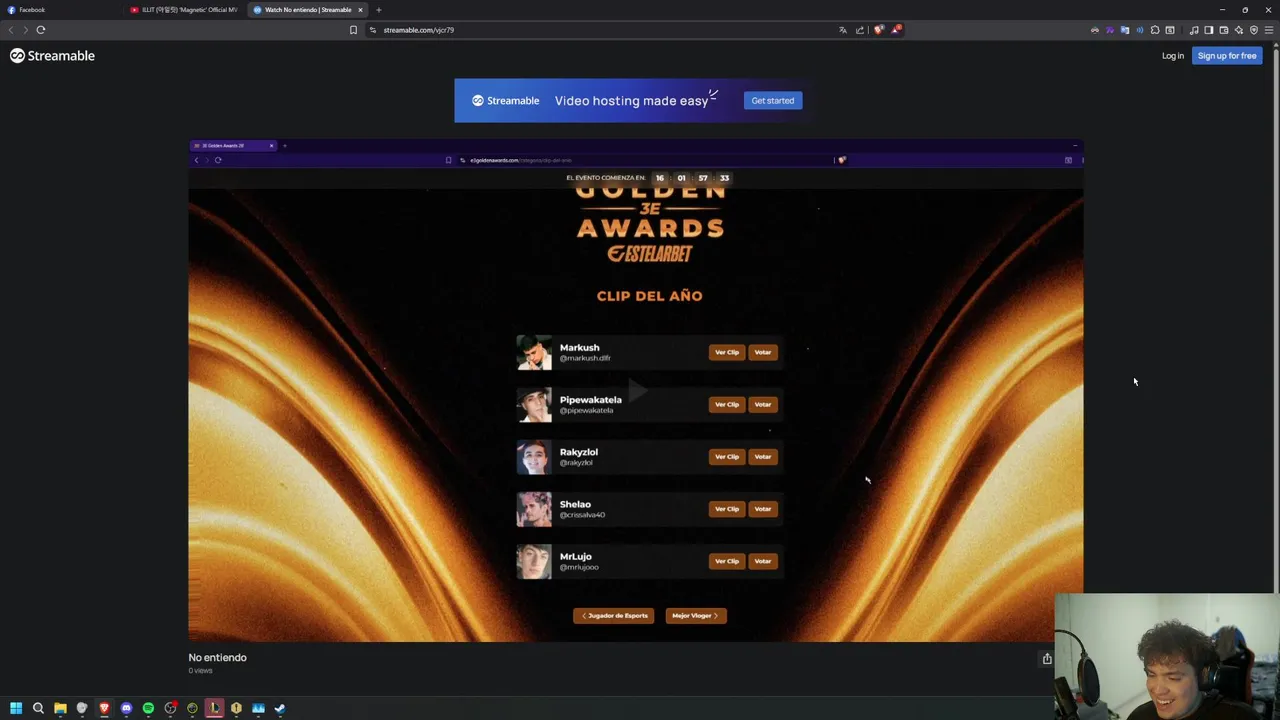Open the Brave Rewards triangle icon
Screen dimensions: 1280x720
pyautogui.click(x=895, y=30)
